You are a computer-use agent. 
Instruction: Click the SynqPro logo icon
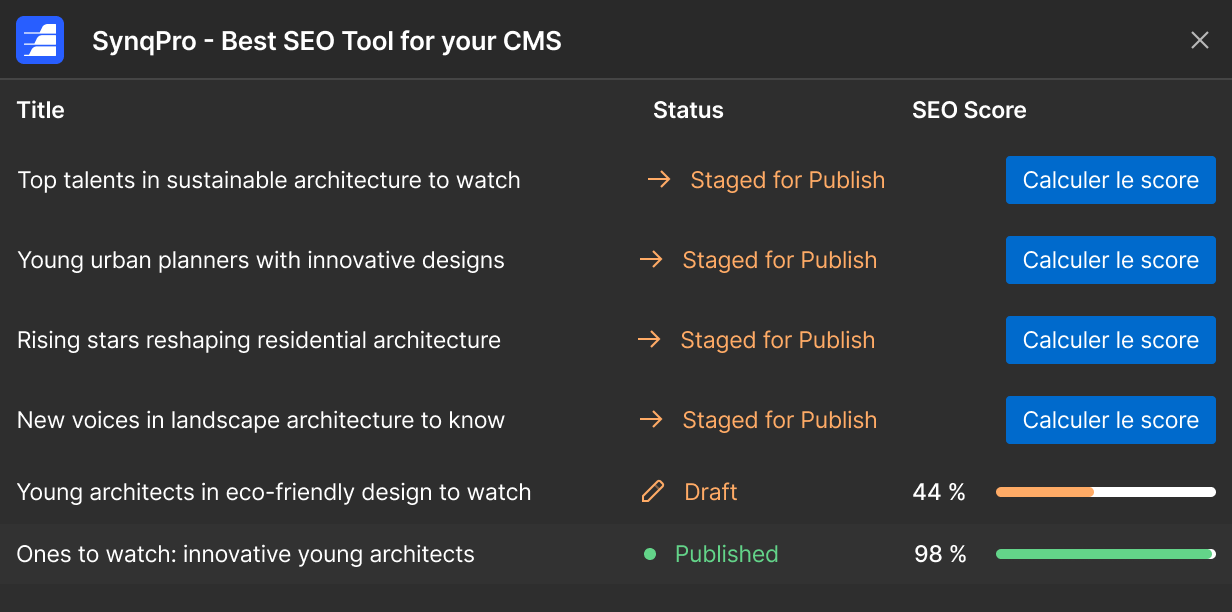coord(40,41)
